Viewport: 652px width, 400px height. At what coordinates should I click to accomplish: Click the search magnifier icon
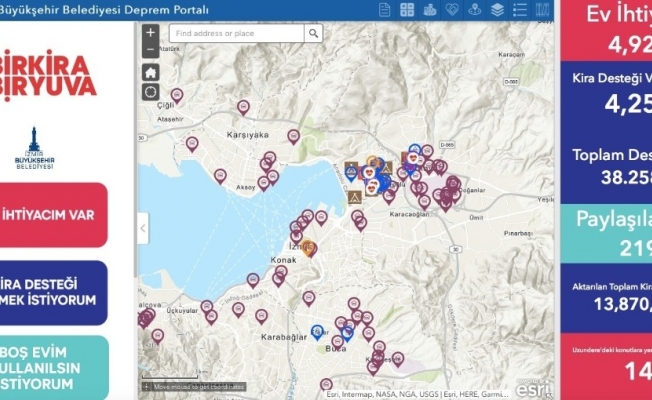click(313, 34)
